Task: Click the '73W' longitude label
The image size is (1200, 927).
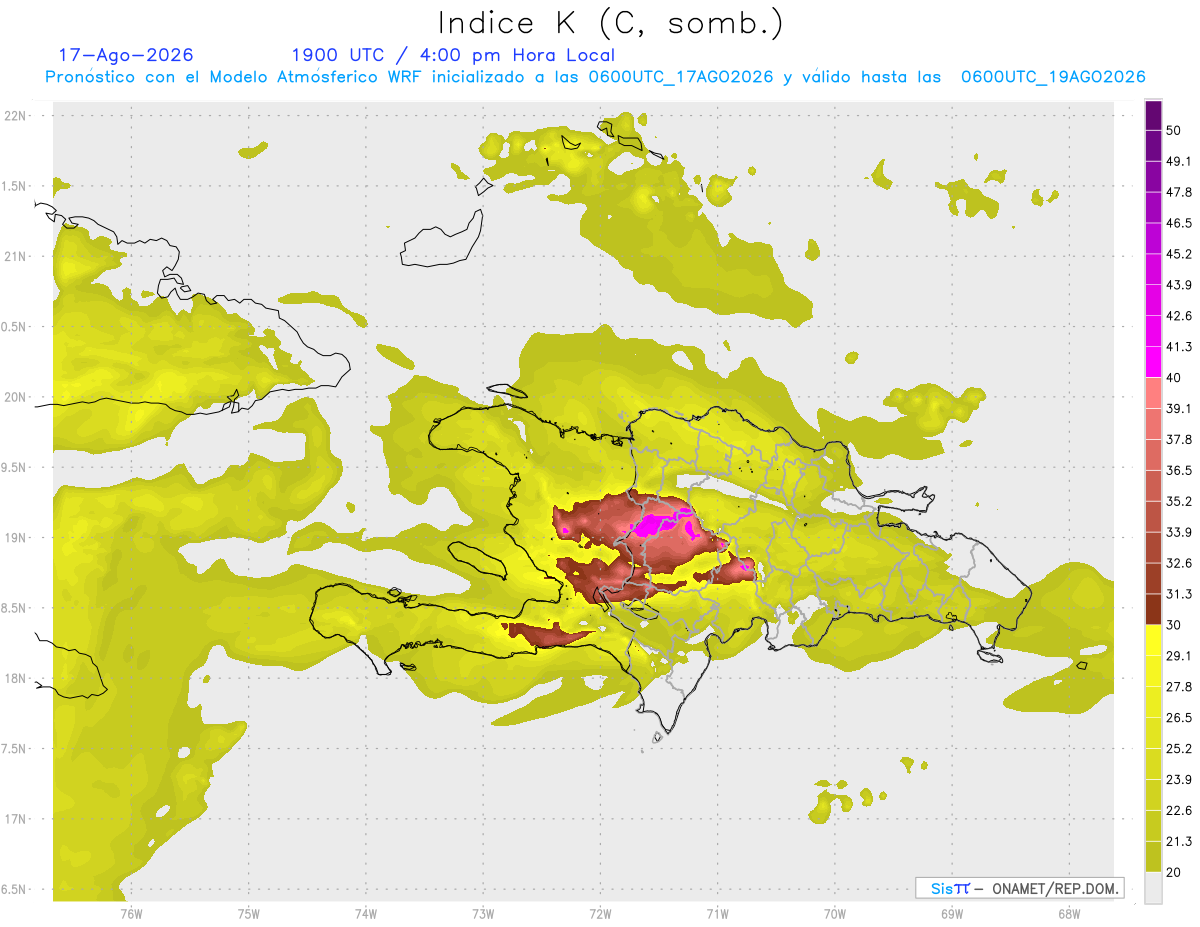Action: tap(483, 913)
